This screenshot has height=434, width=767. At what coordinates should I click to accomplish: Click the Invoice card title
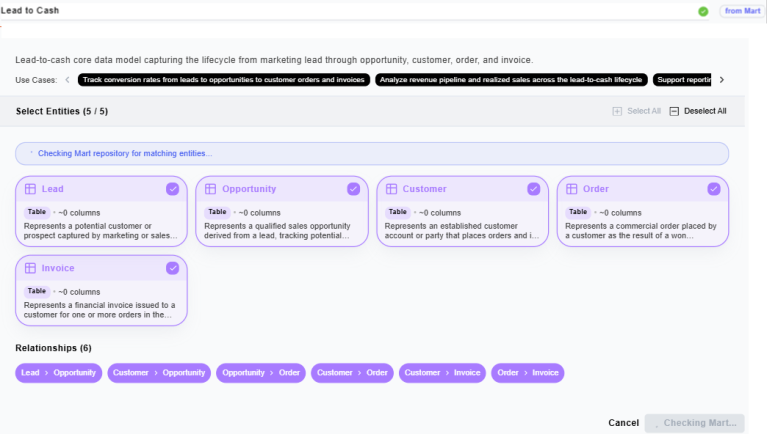click(58, 268)
